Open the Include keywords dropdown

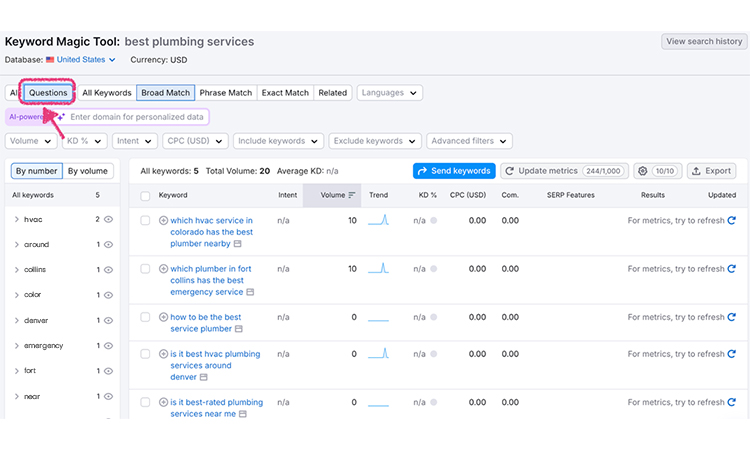point(278,141)
